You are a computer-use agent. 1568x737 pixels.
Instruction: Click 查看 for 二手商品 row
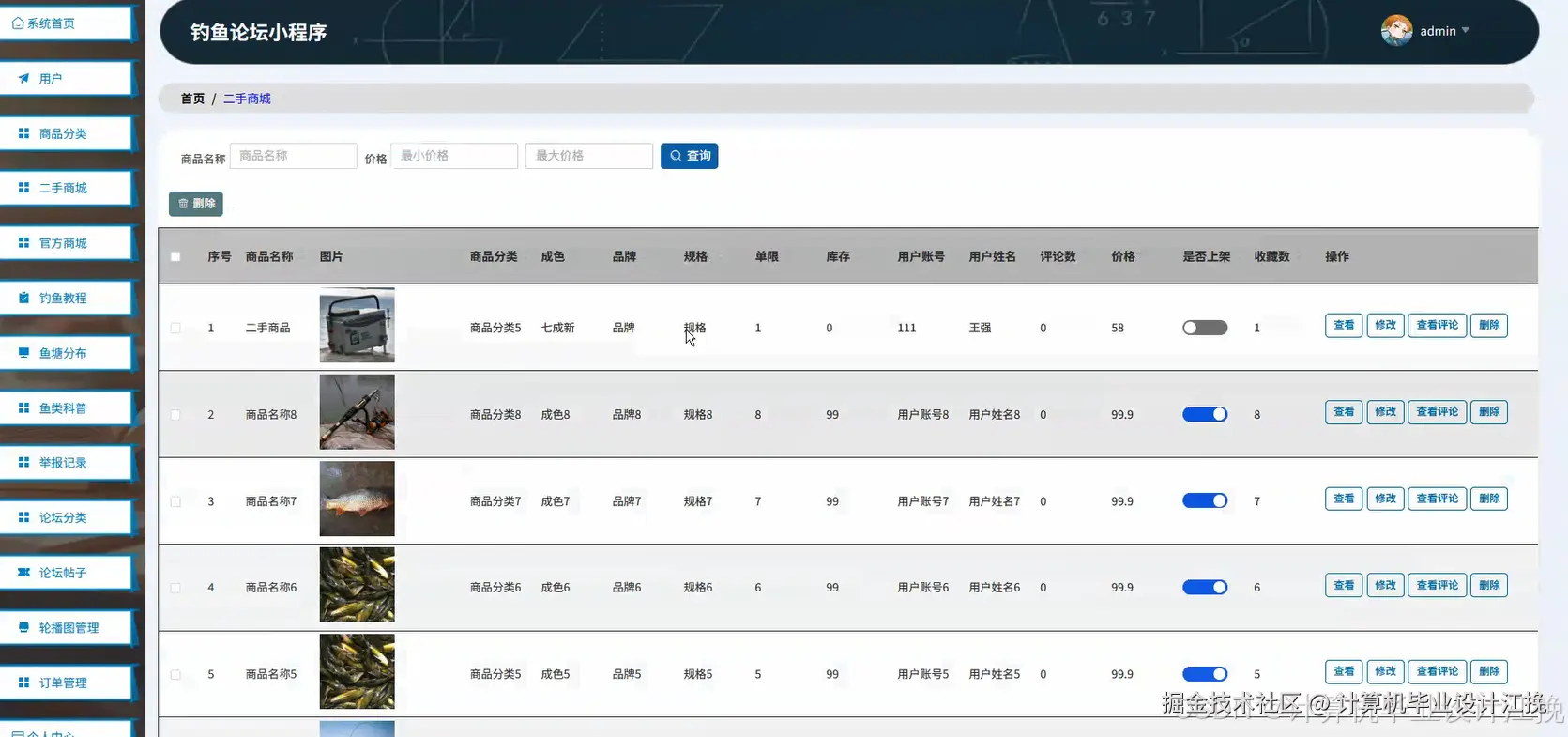(1344, 325)
